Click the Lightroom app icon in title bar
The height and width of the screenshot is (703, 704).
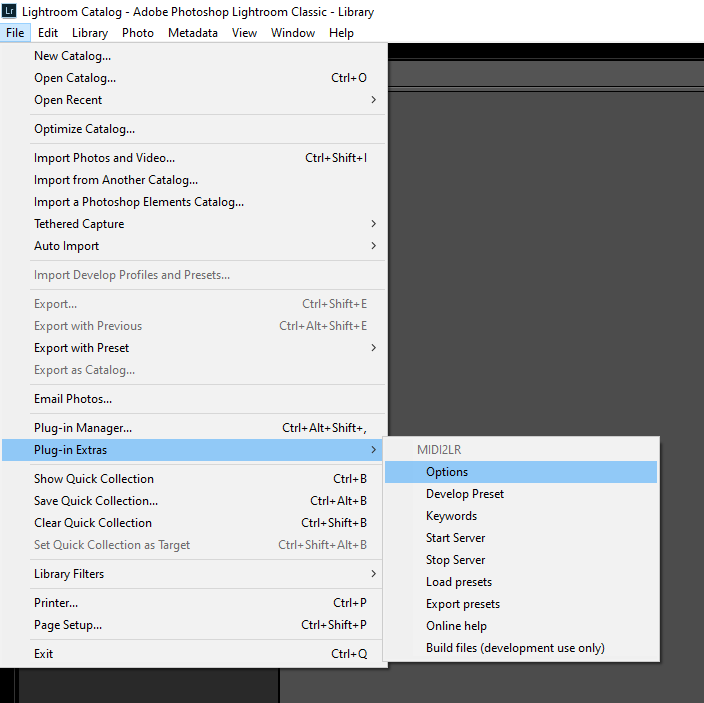click(x=9, y=11)
